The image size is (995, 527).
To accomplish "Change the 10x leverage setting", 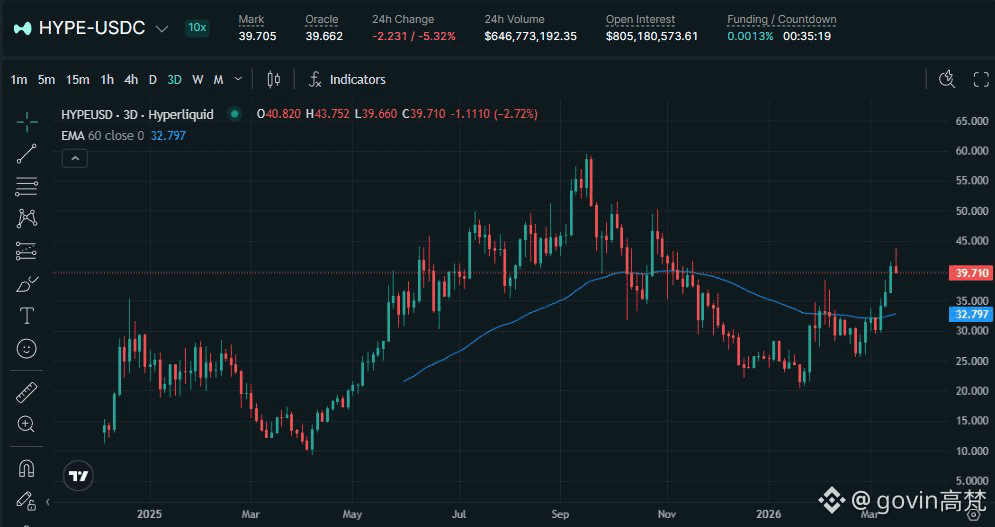I will [x=197, y=27].
